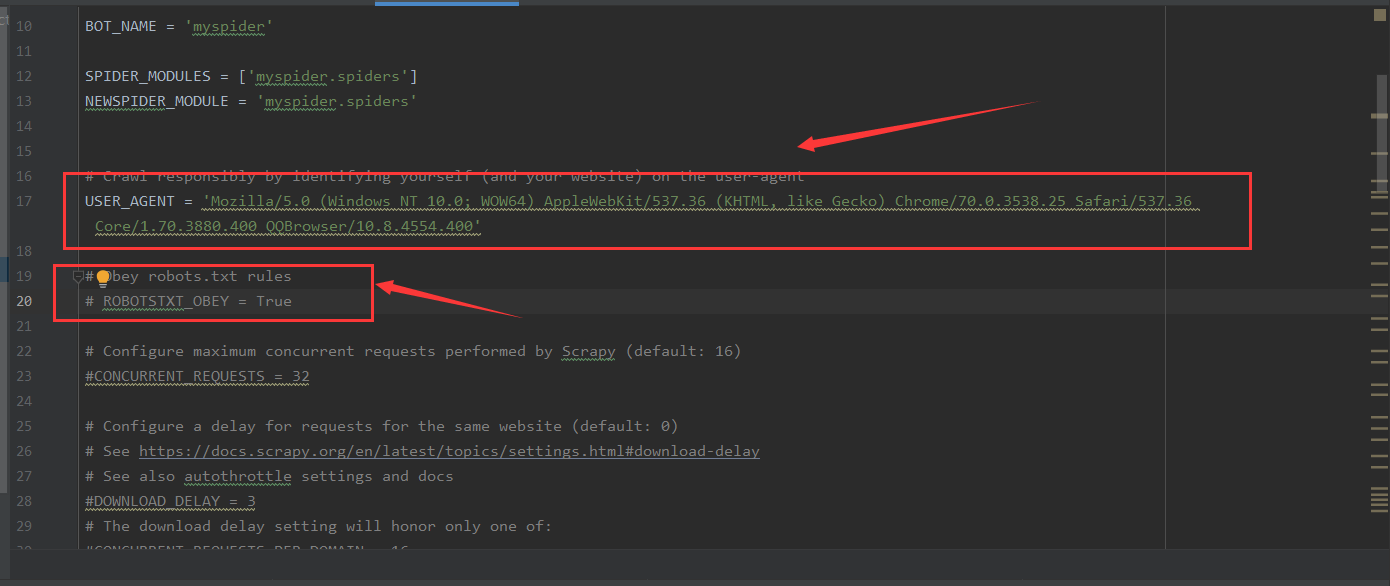Image resolution: width=1390 pixels, height=586 pixels.
Task: Click line number 20 to set a breakpoint
Action: click(24, 300)
